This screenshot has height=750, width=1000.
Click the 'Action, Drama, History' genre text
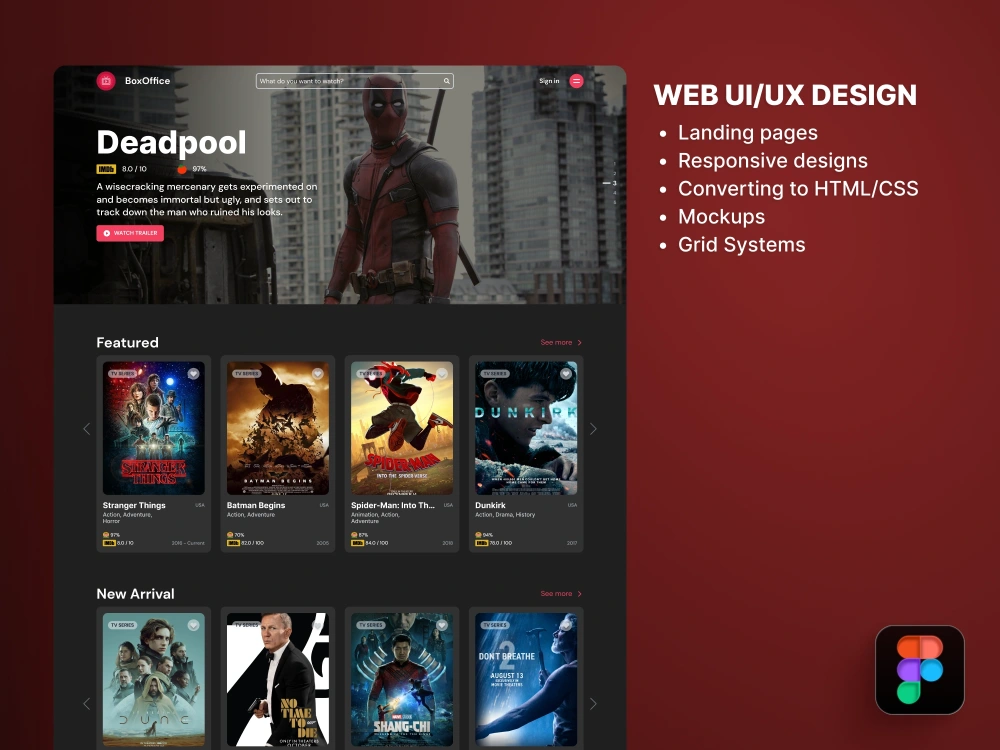pos(505,515)
